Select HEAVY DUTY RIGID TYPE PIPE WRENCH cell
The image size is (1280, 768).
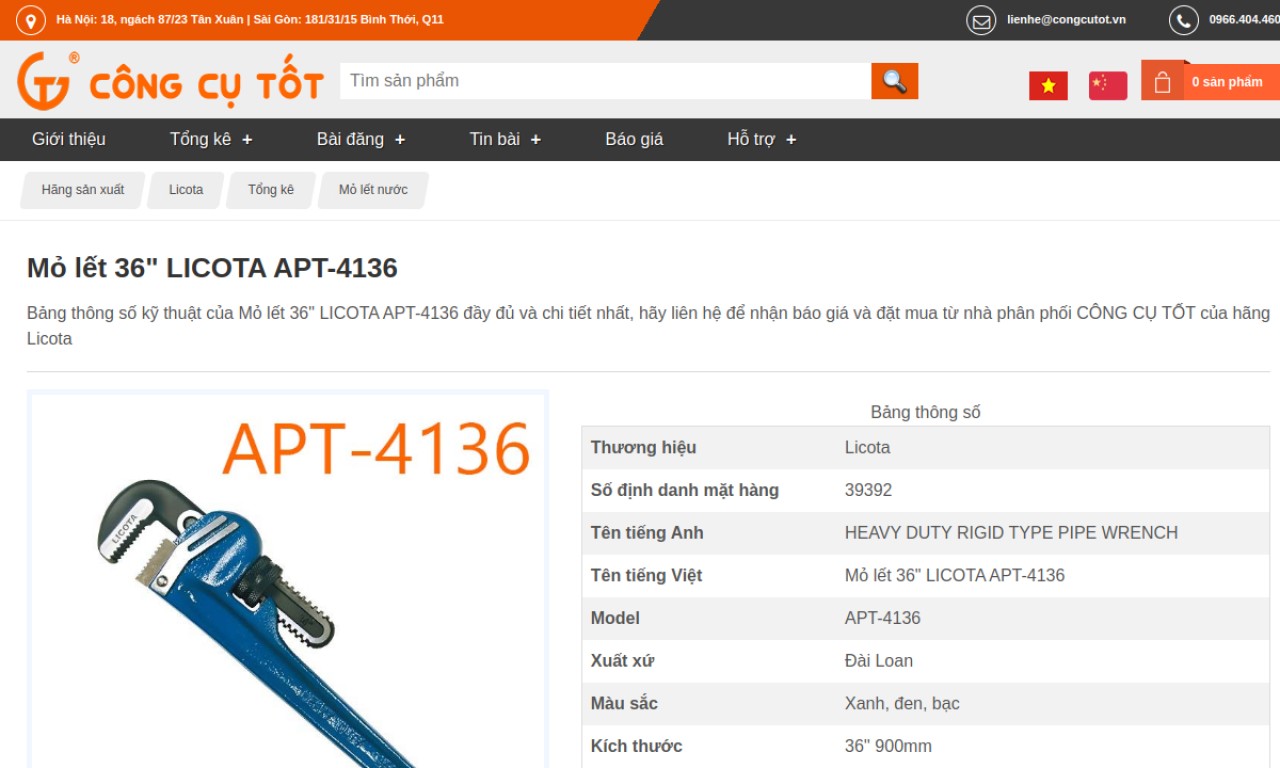click(1055, 533)
